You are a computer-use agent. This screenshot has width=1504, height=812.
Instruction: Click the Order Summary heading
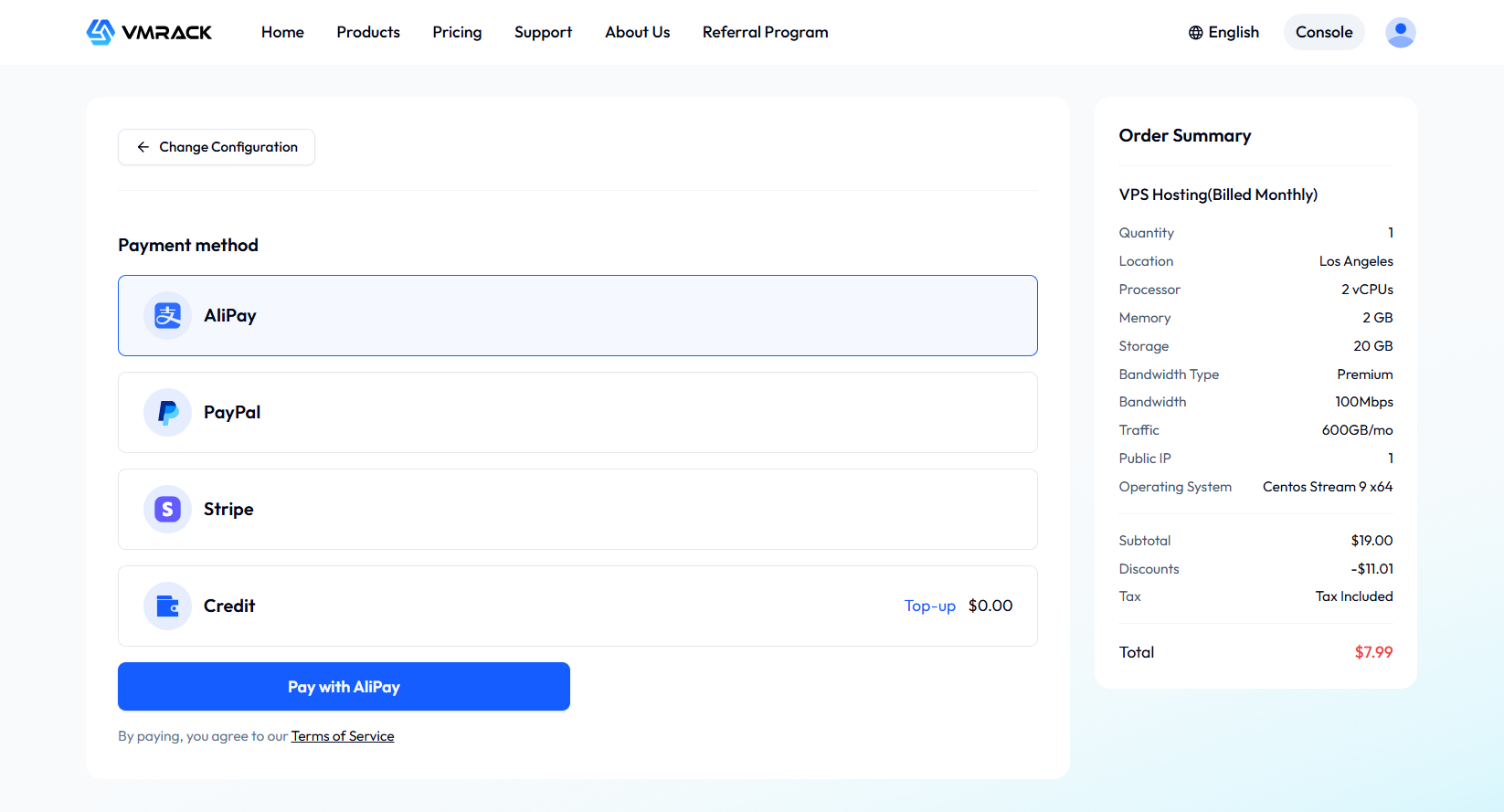click(x=1185, y=135)
